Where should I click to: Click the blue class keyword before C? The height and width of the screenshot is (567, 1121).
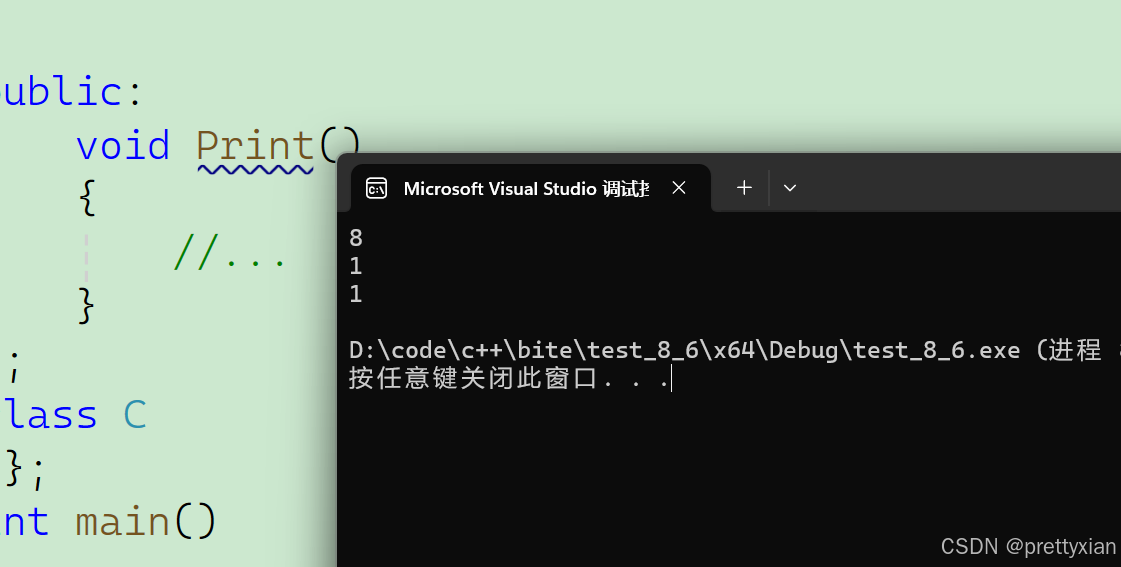(x=50, y=414)
